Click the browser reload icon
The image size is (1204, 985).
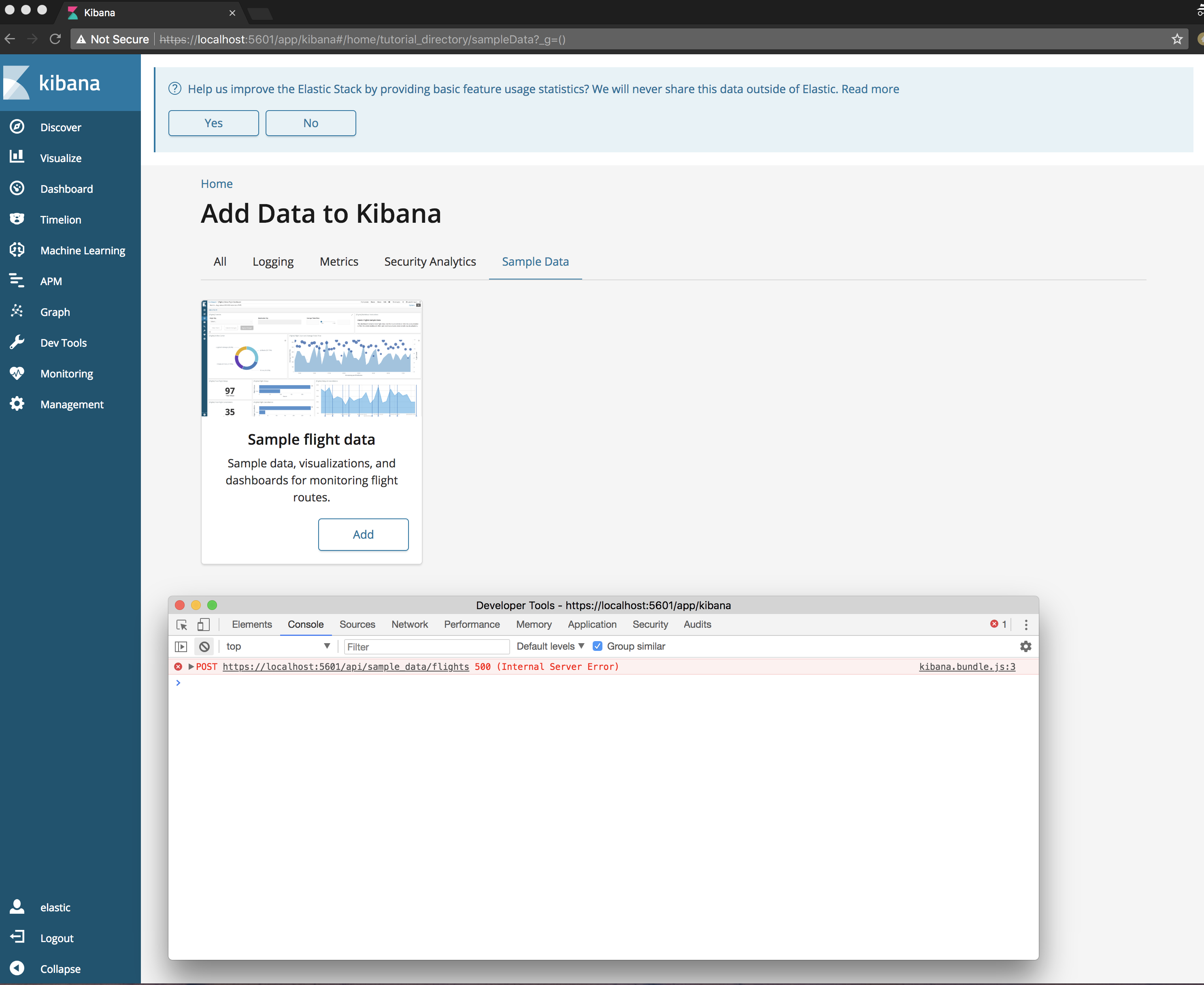point(55,39)
